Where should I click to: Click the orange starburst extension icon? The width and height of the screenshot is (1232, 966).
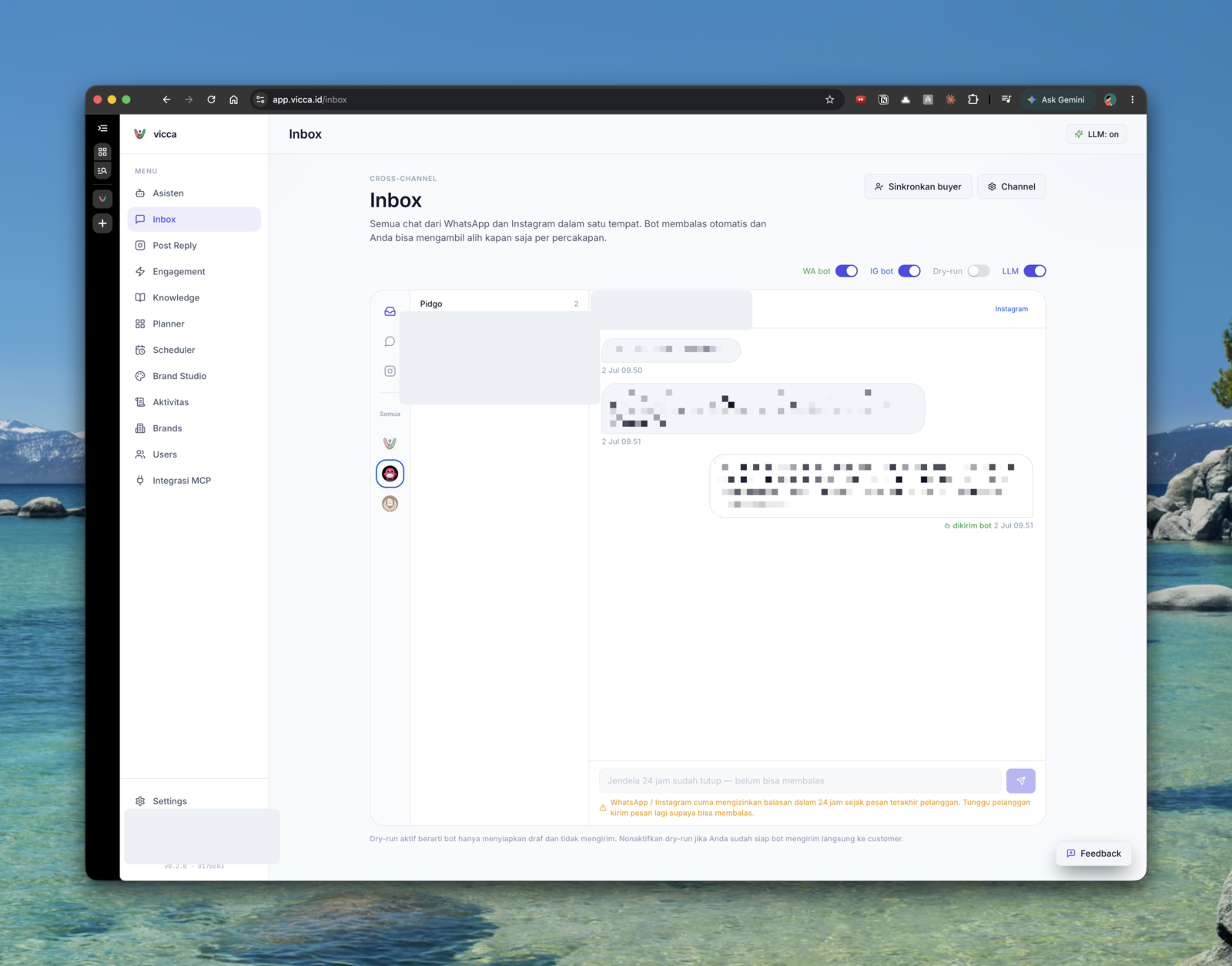951,99
